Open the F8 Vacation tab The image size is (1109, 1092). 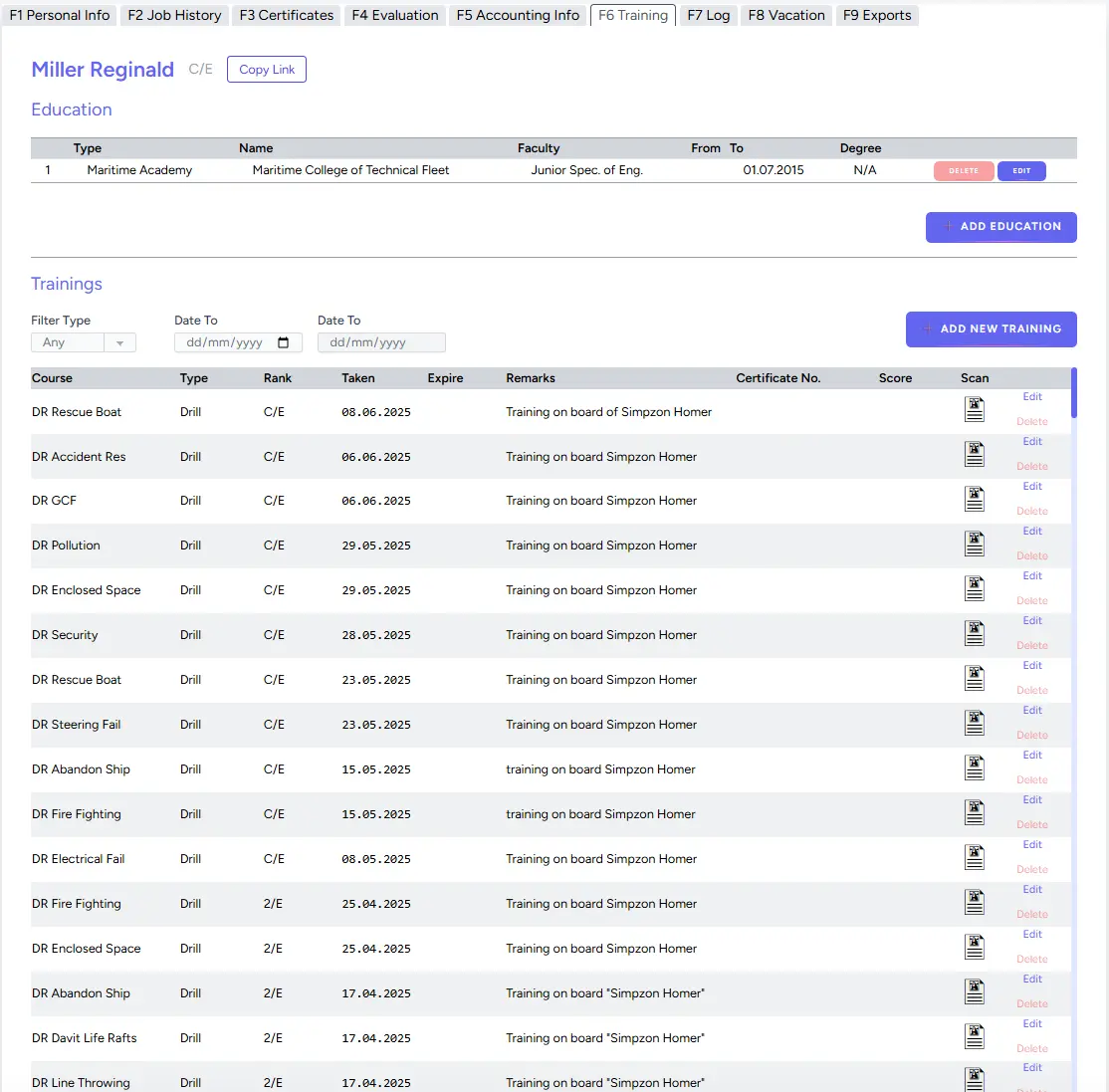pos(785,14)
